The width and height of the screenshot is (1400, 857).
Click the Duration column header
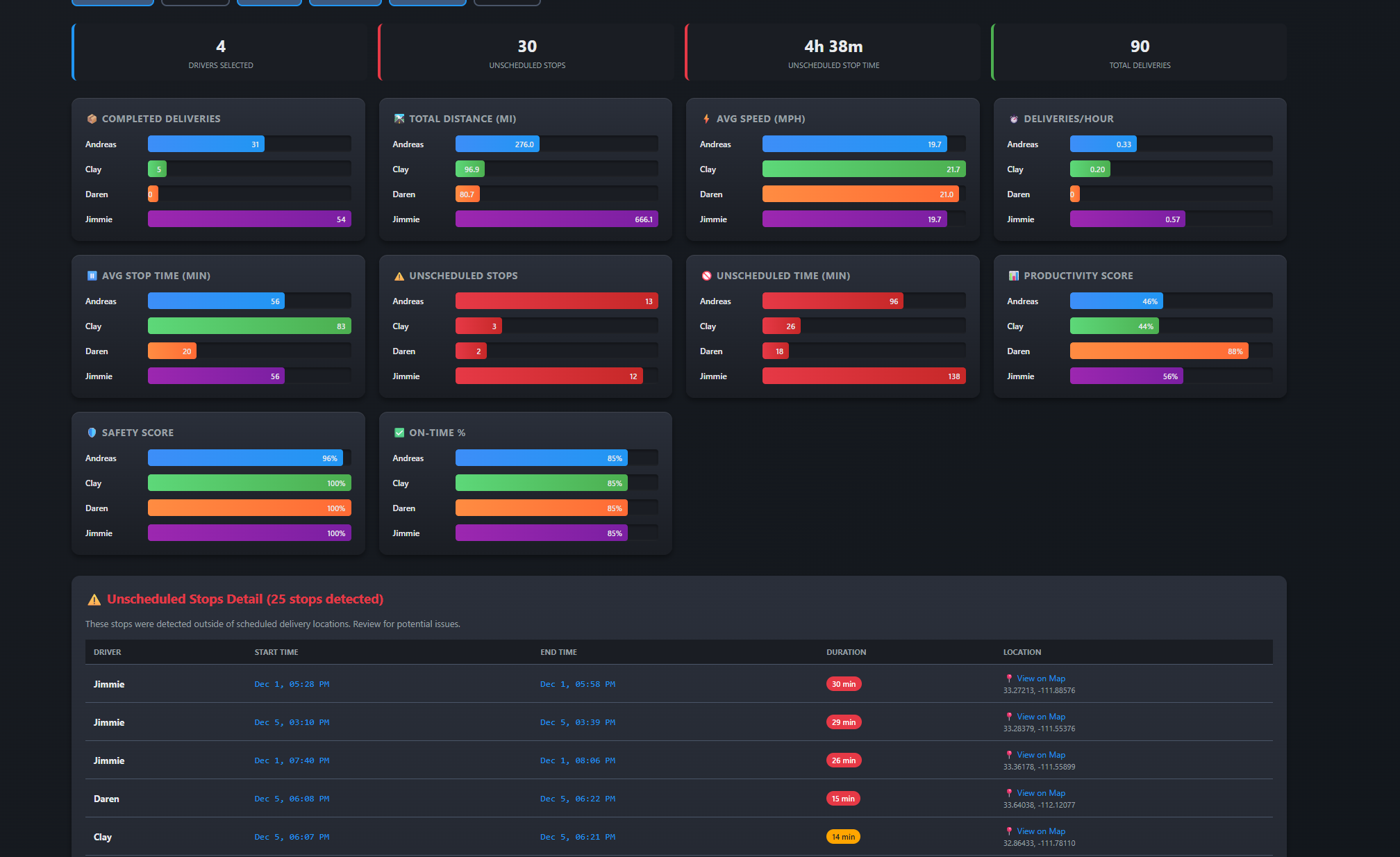[846, 652]
